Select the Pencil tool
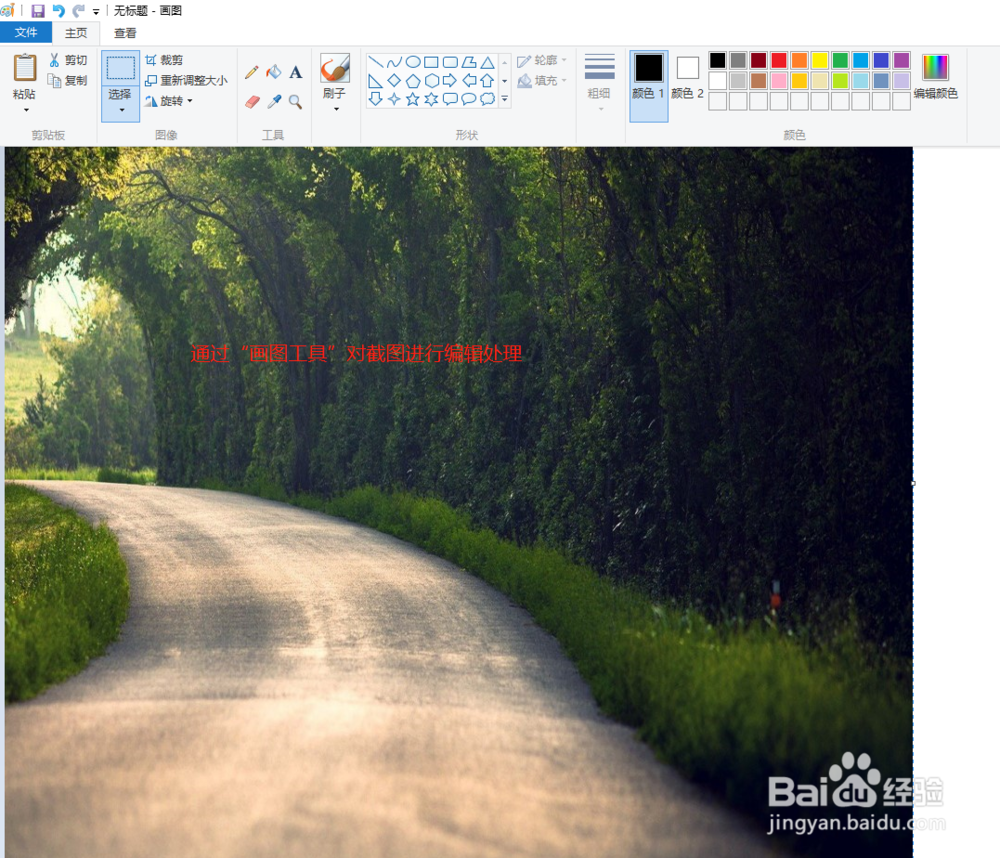This screenshot has height=858, width=1000. pyautogui.click(x=251, y=73)
